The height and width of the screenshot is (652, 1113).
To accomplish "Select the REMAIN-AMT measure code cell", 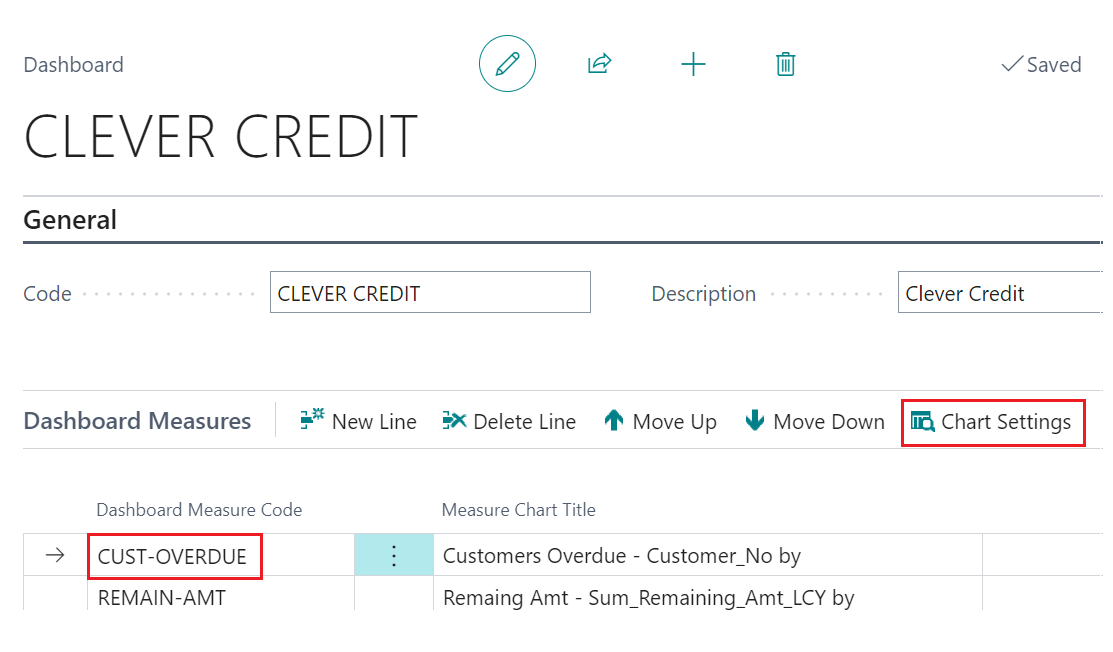I will click(162, 598).
